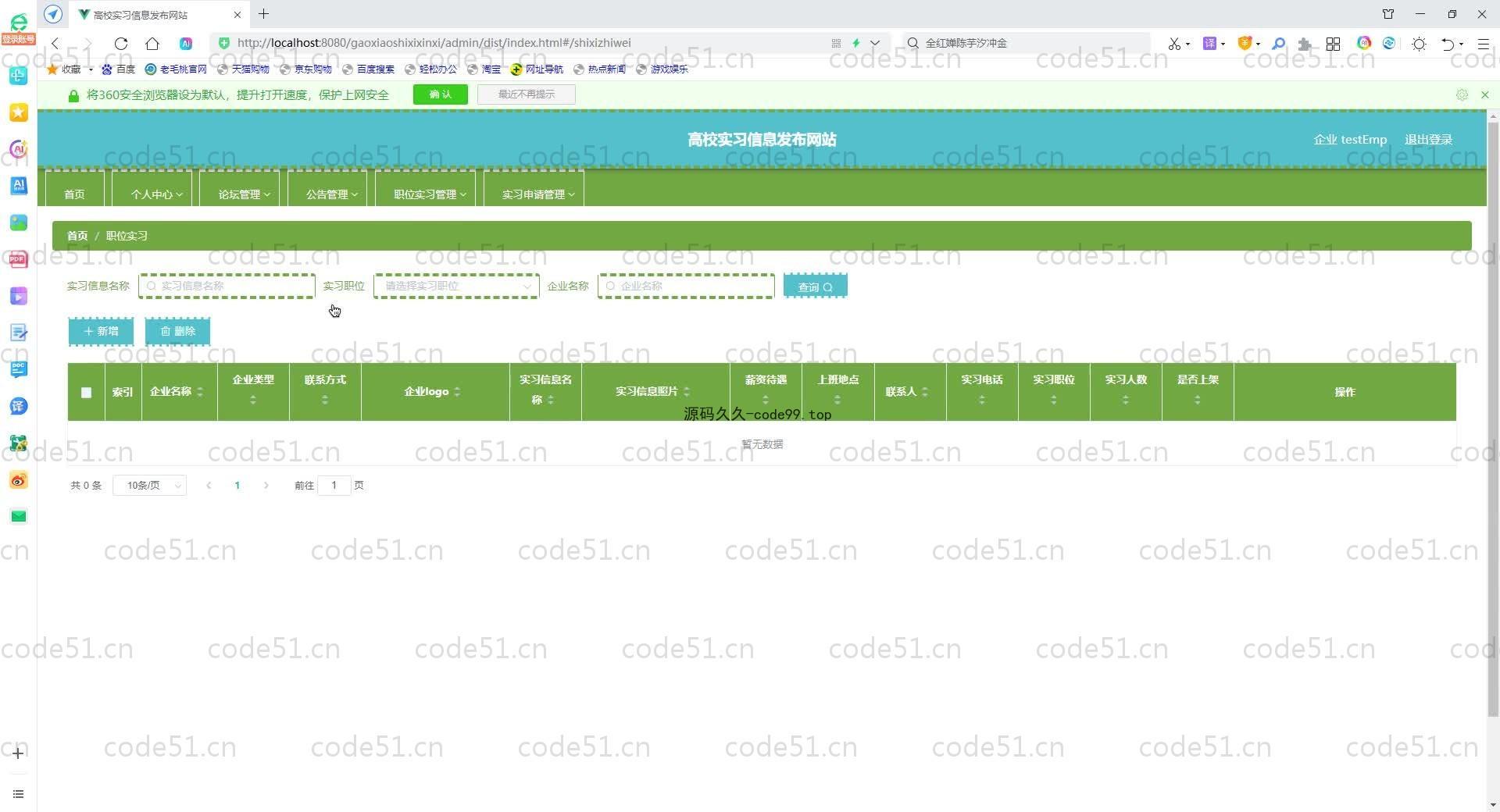Toggle the brightness mode icon
Viewport: 1500px width, 812px height.
(x=1420, y=44)
